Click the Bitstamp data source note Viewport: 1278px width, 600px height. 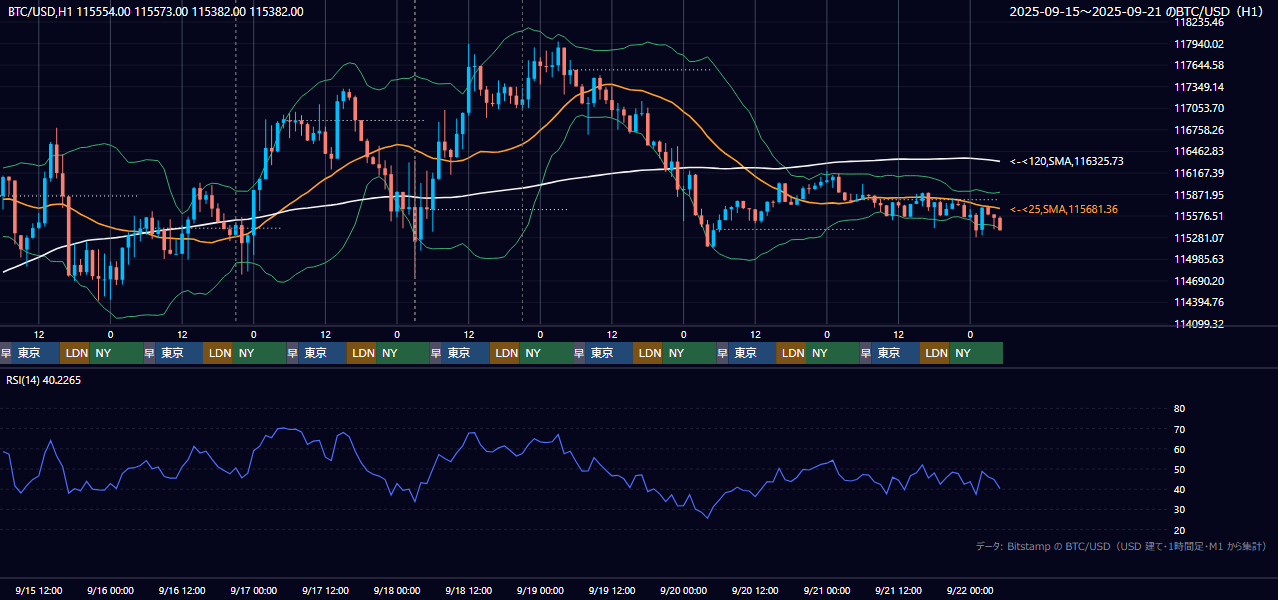click(1121, 546)
